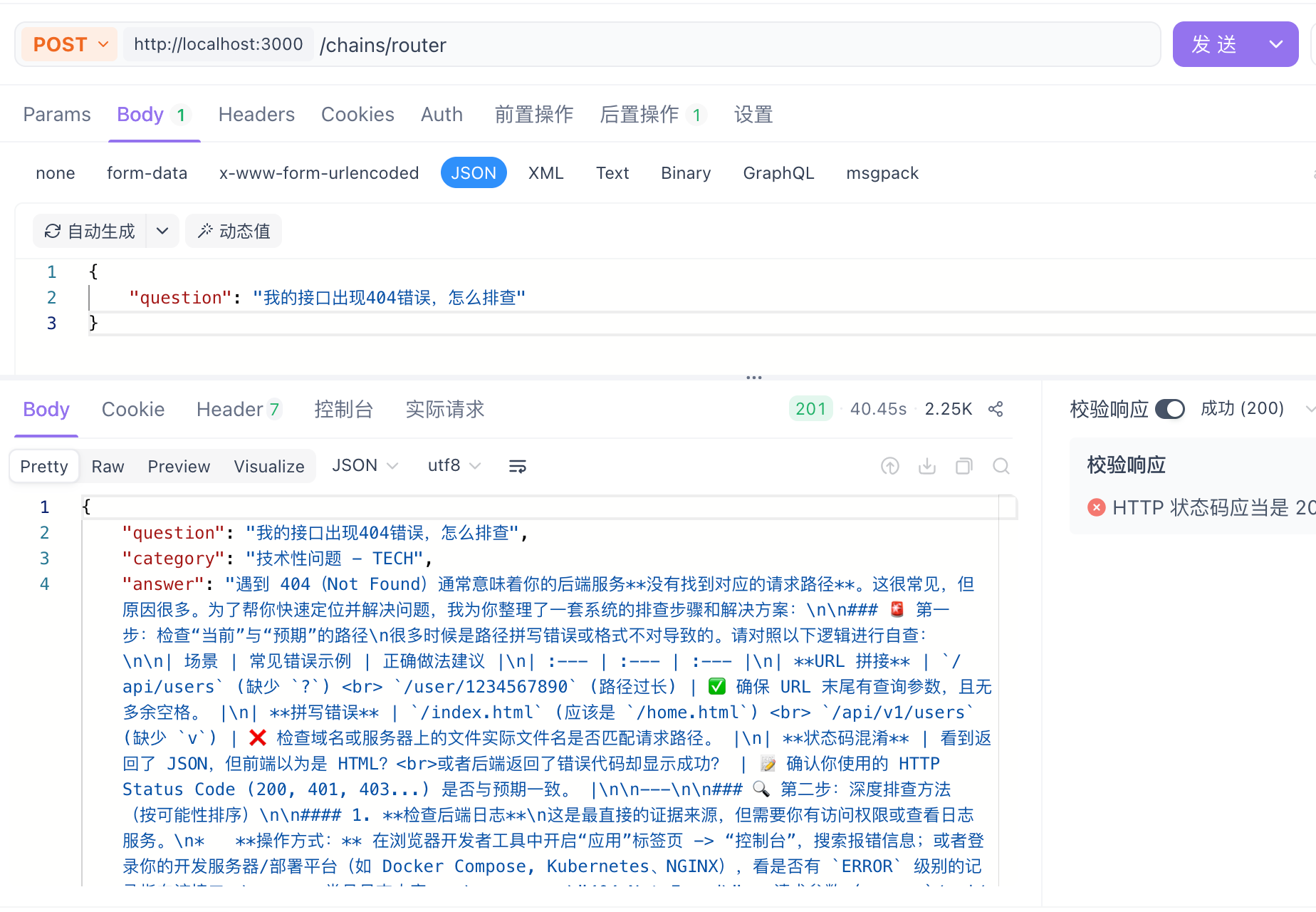Click the 40.45s response time

point(878,409)
